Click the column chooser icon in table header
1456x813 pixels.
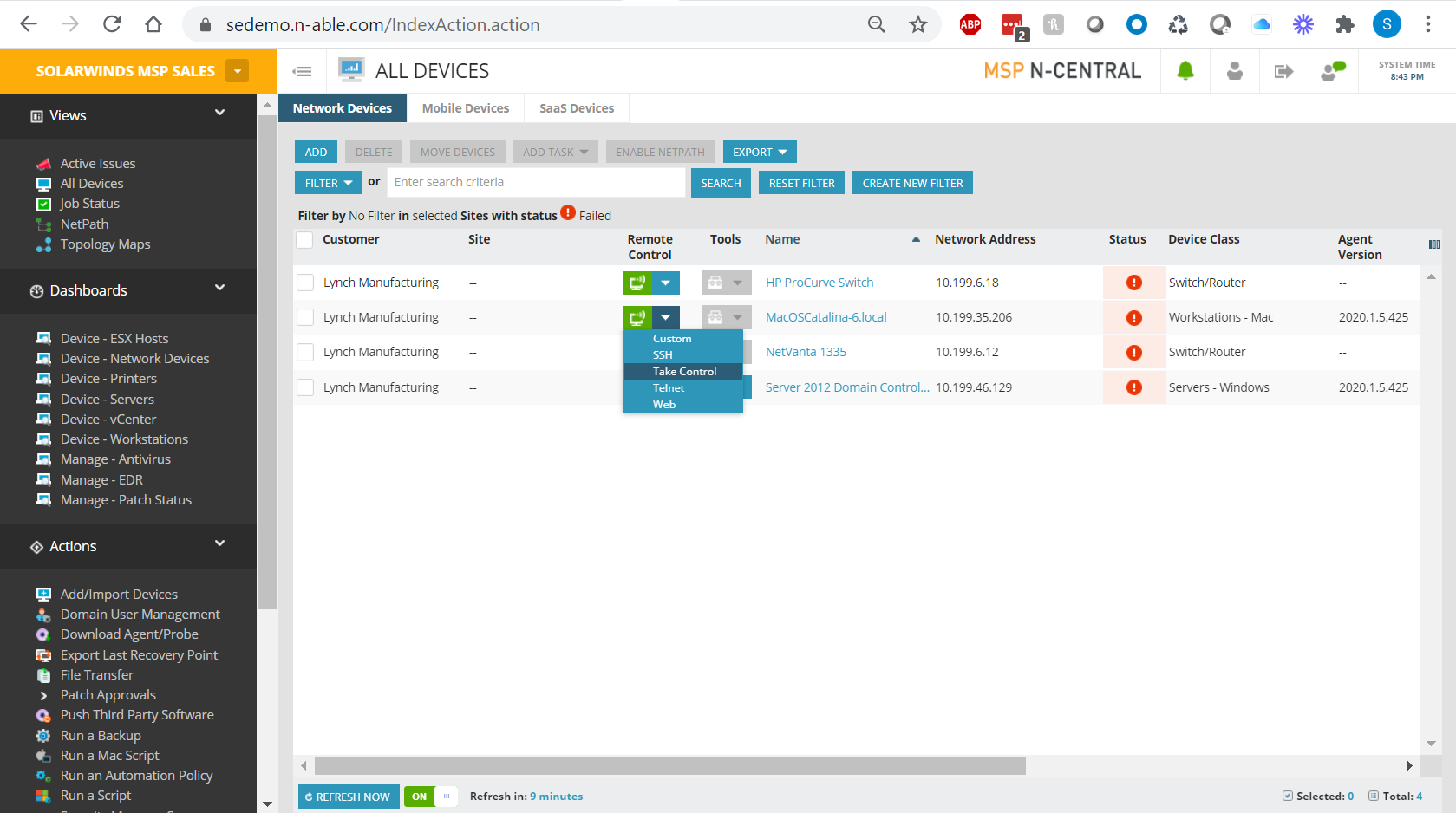[x=1433, y=244]
